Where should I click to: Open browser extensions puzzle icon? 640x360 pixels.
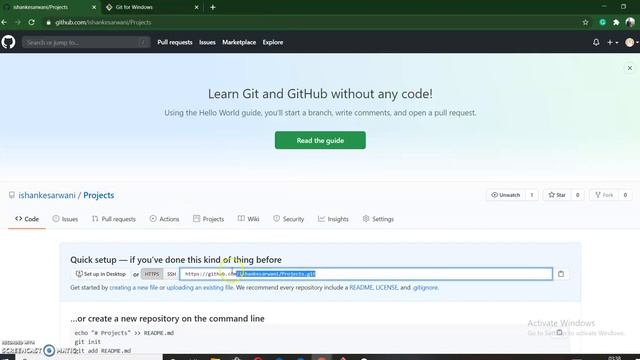pos(616,22)
